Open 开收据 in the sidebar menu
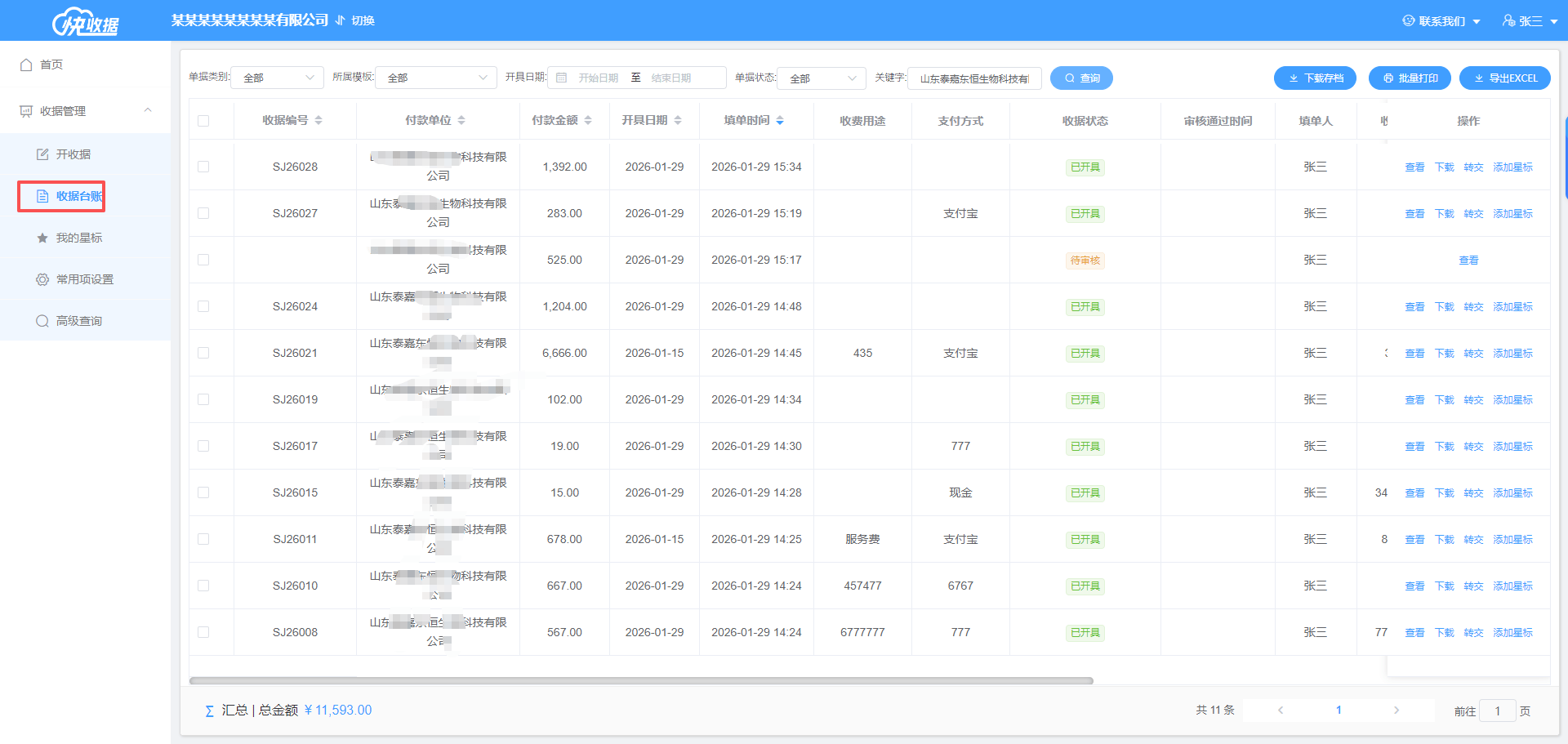The image size is (1568, 744). pos(73,154)
